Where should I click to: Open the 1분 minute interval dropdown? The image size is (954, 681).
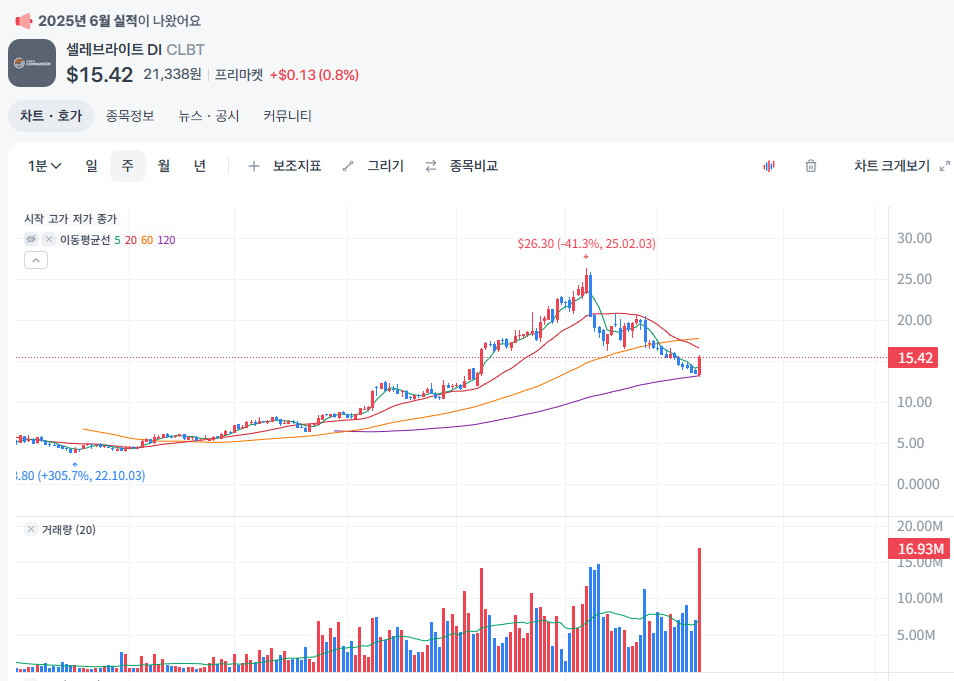tap(45, 166)
